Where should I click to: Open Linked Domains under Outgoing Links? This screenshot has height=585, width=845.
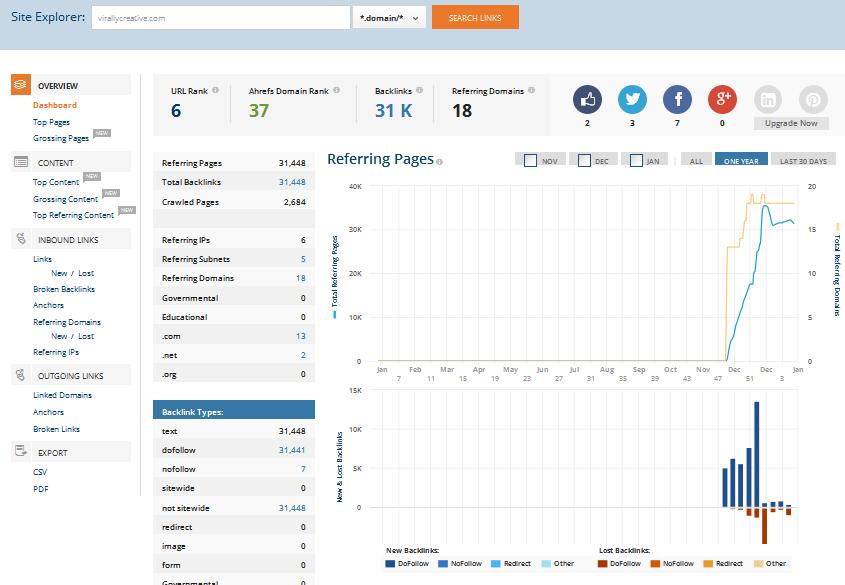pos(62,395)
